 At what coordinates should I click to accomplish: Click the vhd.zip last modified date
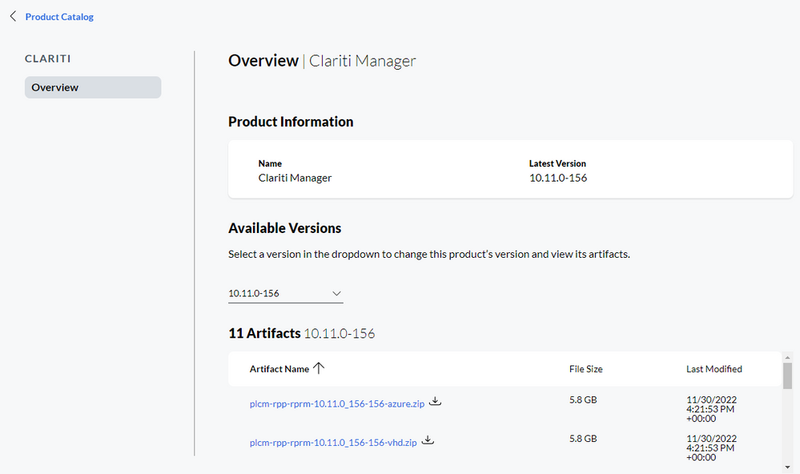point(711,448)
